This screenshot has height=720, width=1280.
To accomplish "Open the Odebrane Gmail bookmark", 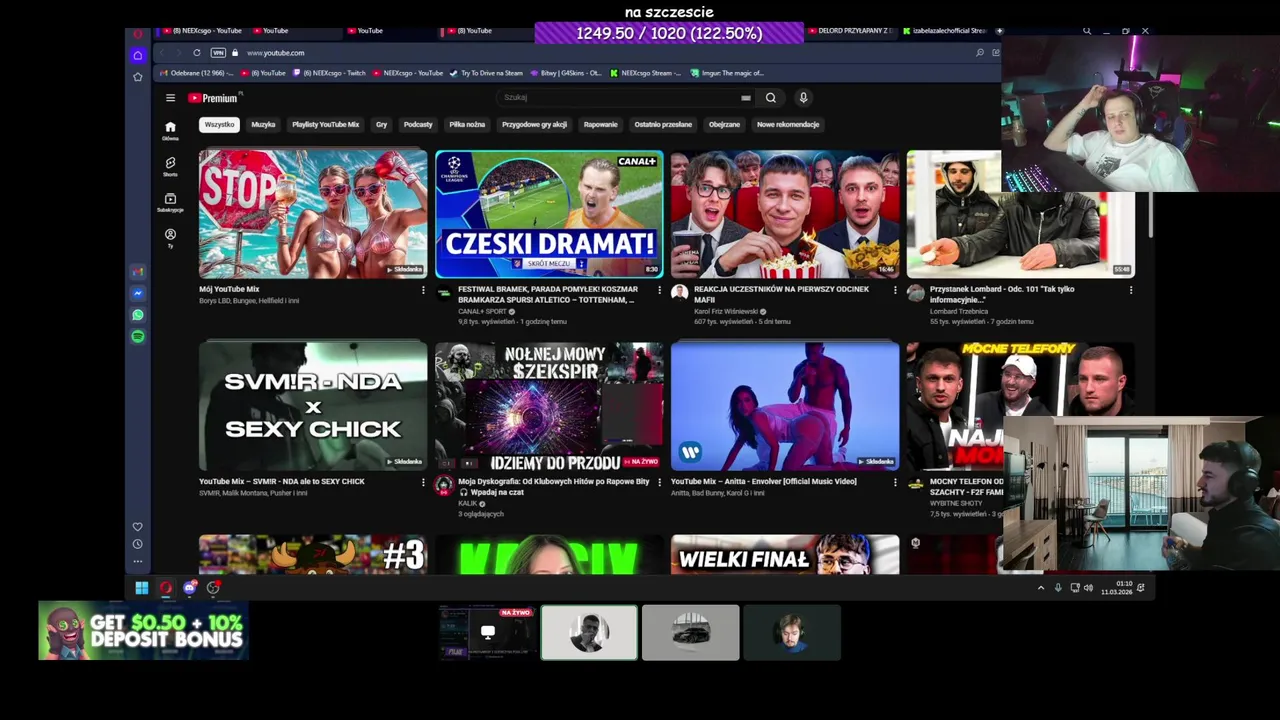I will 197,73.
